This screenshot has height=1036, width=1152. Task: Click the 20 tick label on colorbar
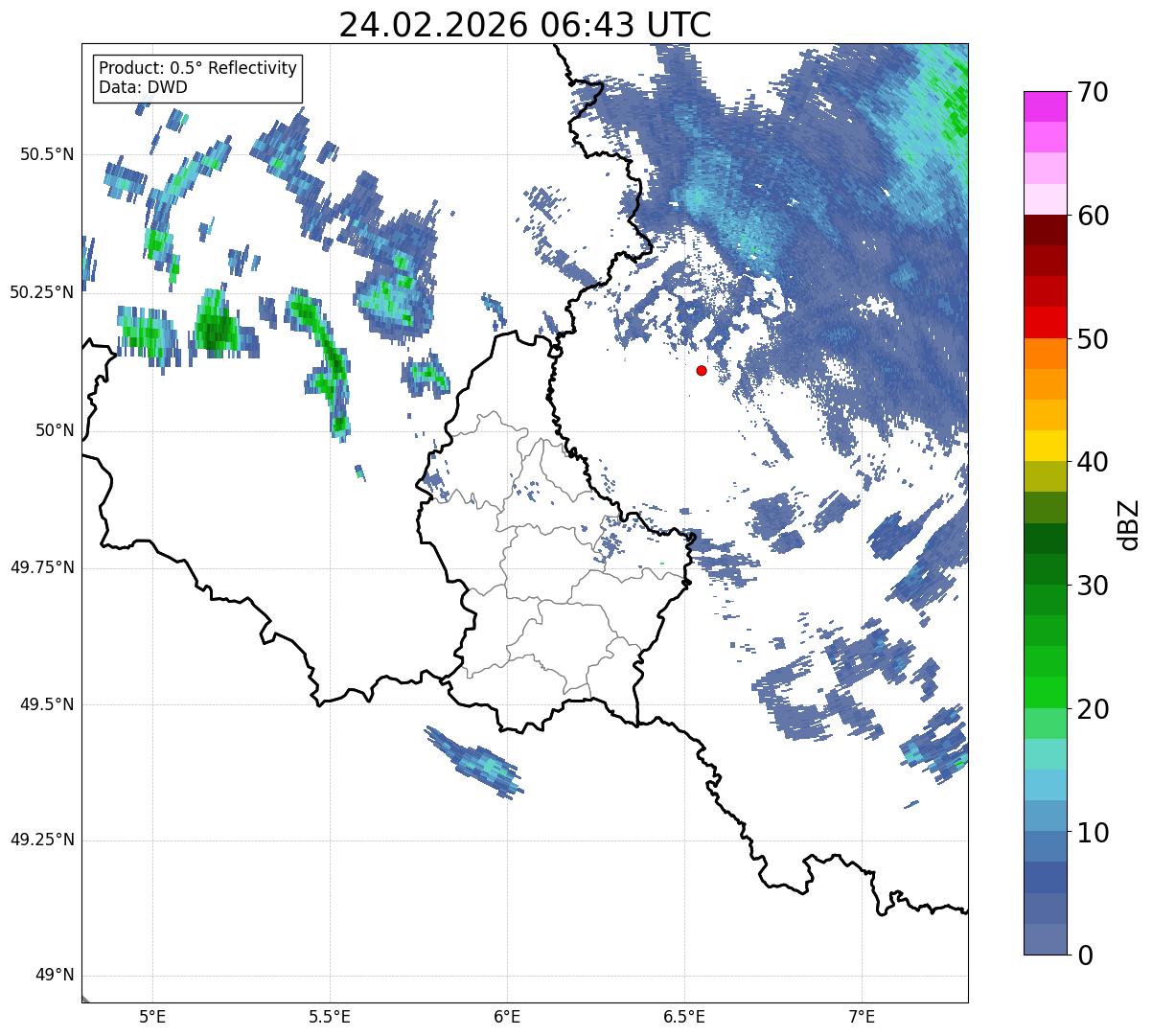1093,709
